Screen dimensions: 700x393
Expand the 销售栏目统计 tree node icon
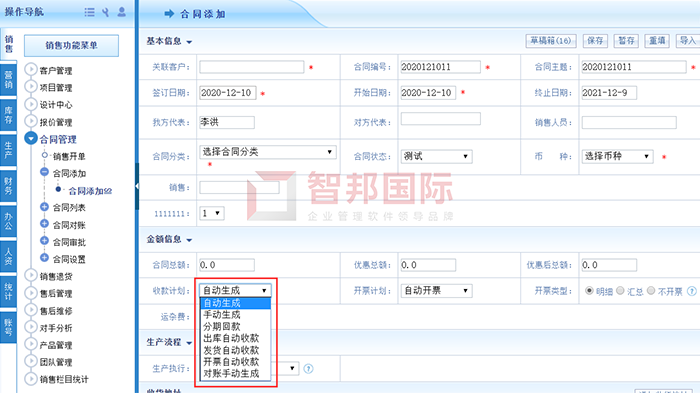pyautogui.click(x=31, y=379)
